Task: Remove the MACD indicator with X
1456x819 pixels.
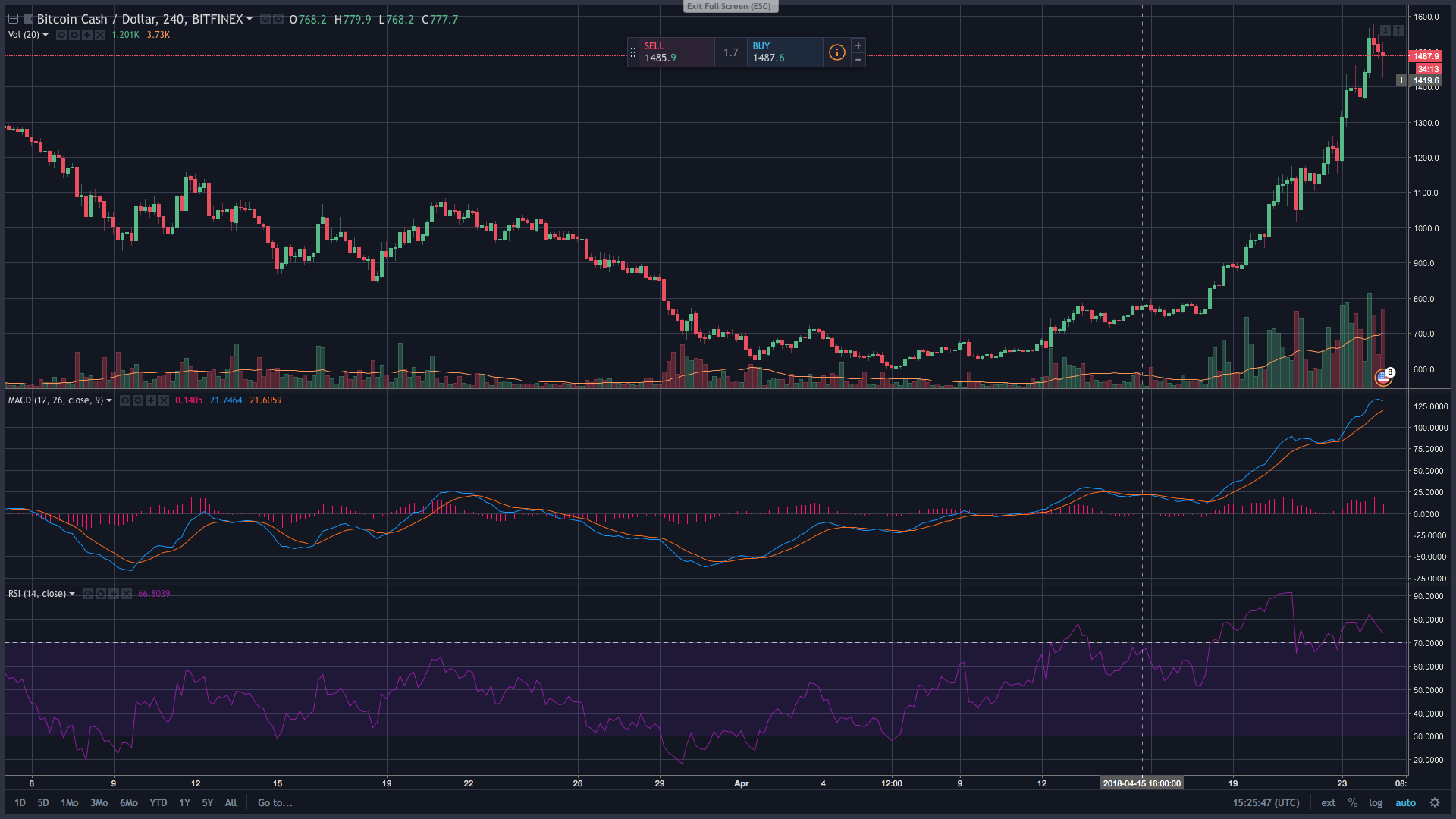Action: (x=164, y=400)
